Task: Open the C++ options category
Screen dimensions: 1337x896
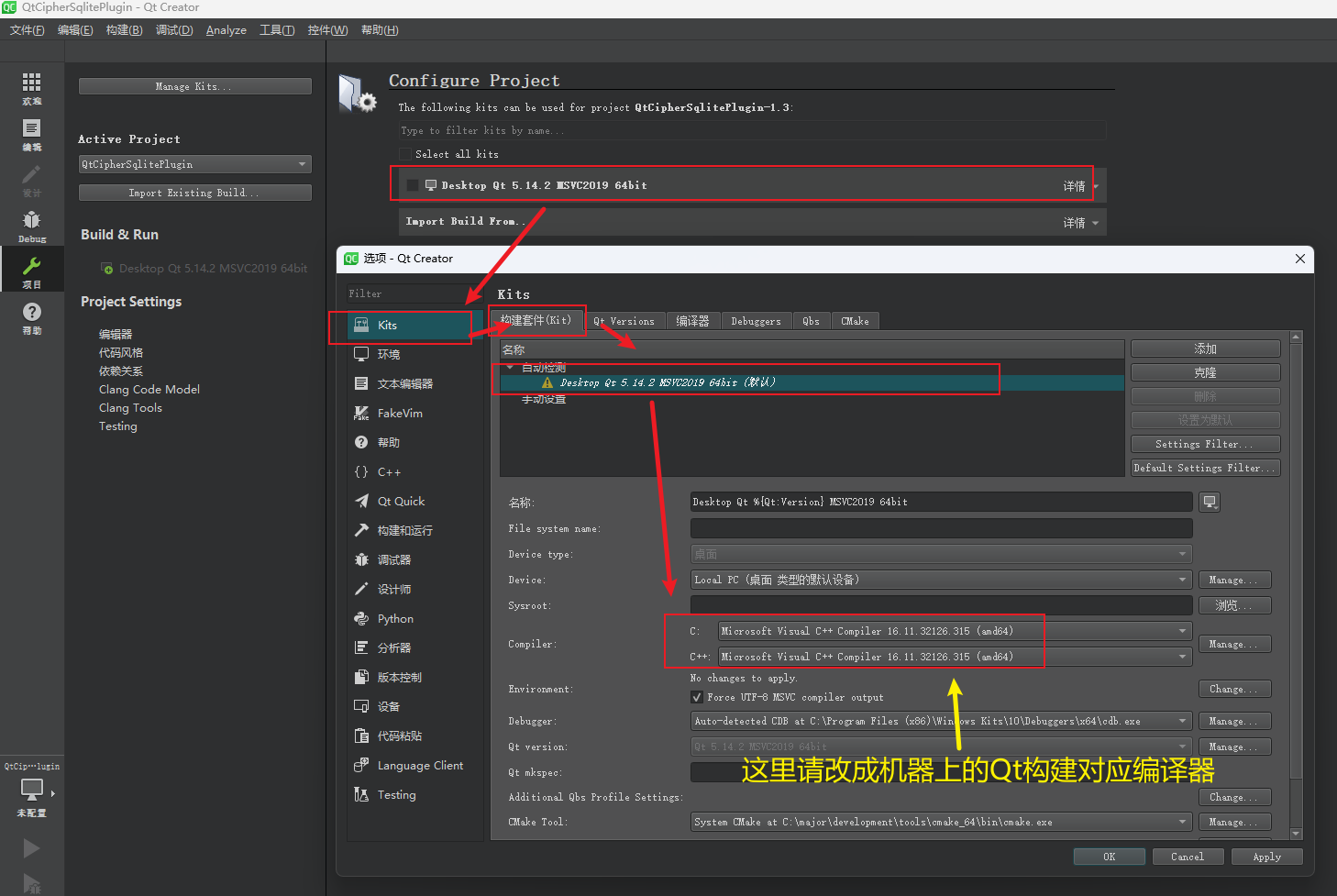Action: [415, 472]
